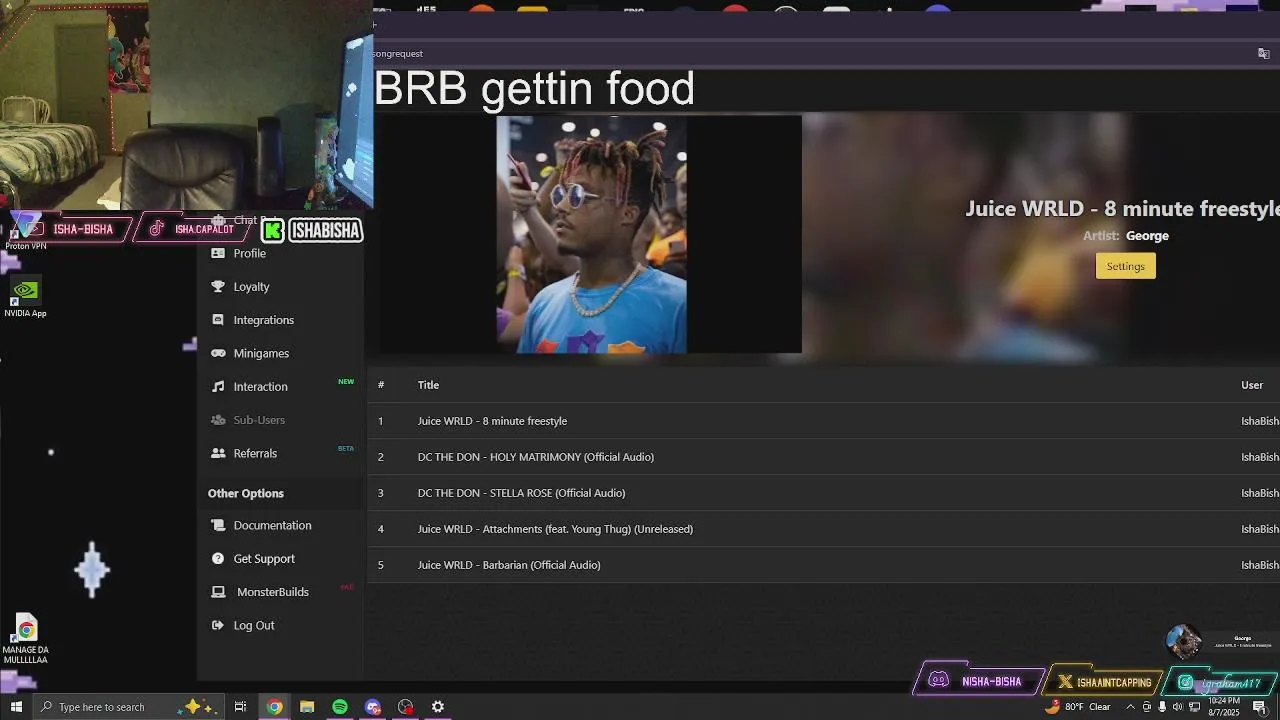Click the translate icon at top right

pos(1263,53)
